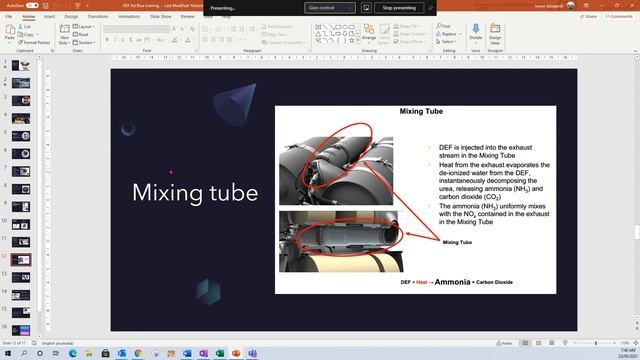Switch to Normal view icon

pos(525,343)
